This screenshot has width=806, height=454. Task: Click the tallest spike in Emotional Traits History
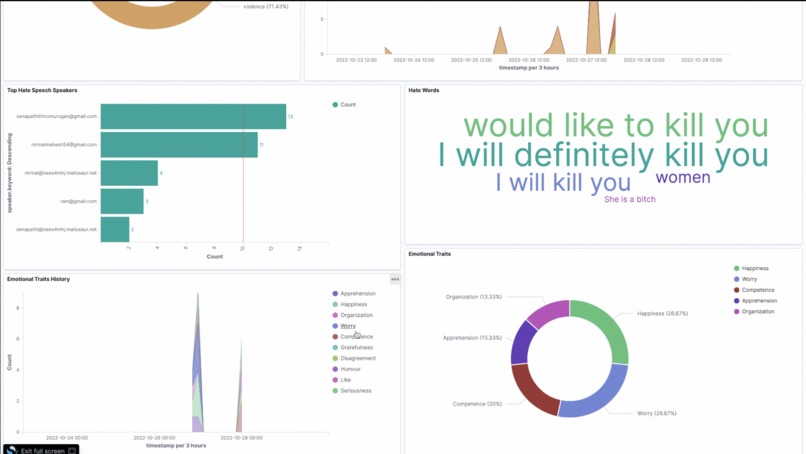click(198, 360)
